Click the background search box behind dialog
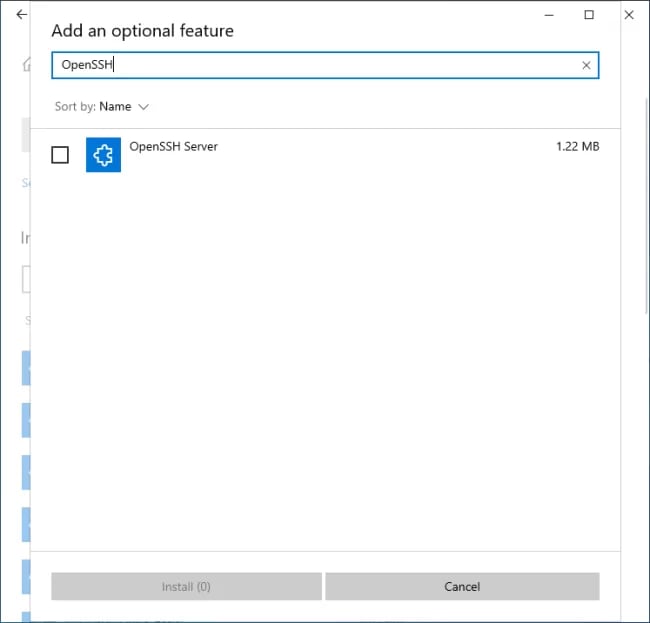Image resolution: width=650 pixels, height=623 pixels. click(26, 279)
